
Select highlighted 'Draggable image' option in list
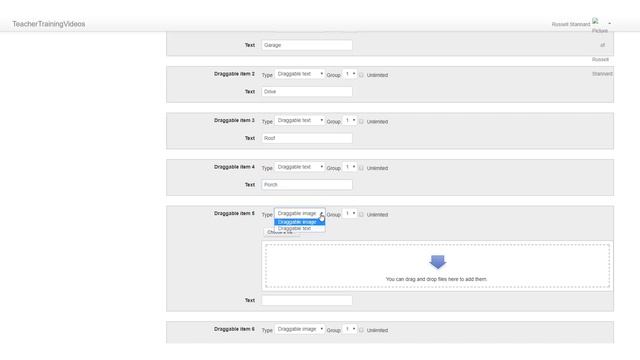[300, 222]
